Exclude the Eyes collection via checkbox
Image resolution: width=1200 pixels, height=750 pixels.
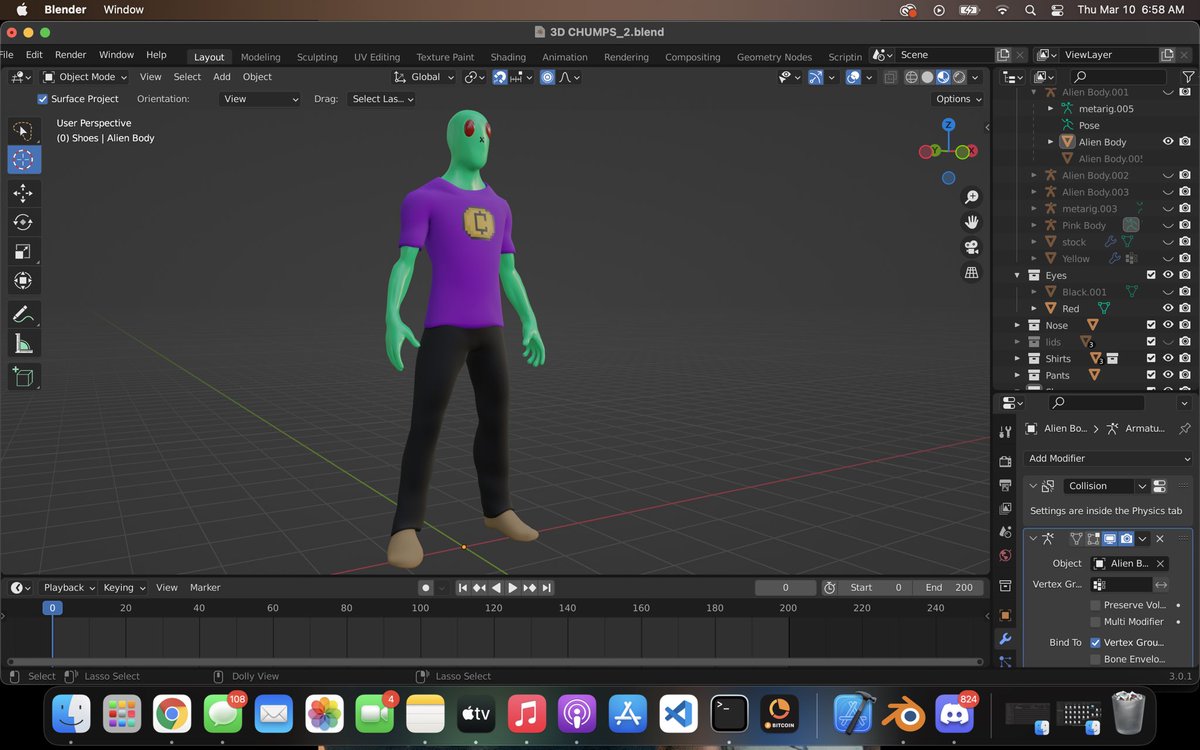(1151, 275)
